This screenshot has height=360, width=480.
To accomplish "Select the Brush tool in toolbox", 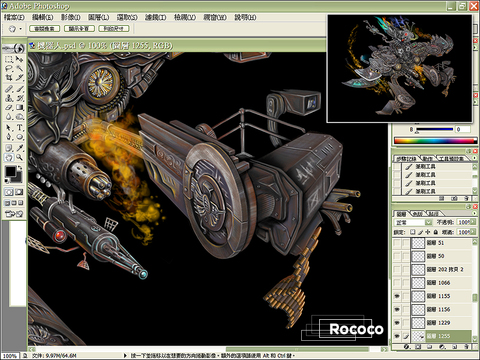I will tap(19, 89).
